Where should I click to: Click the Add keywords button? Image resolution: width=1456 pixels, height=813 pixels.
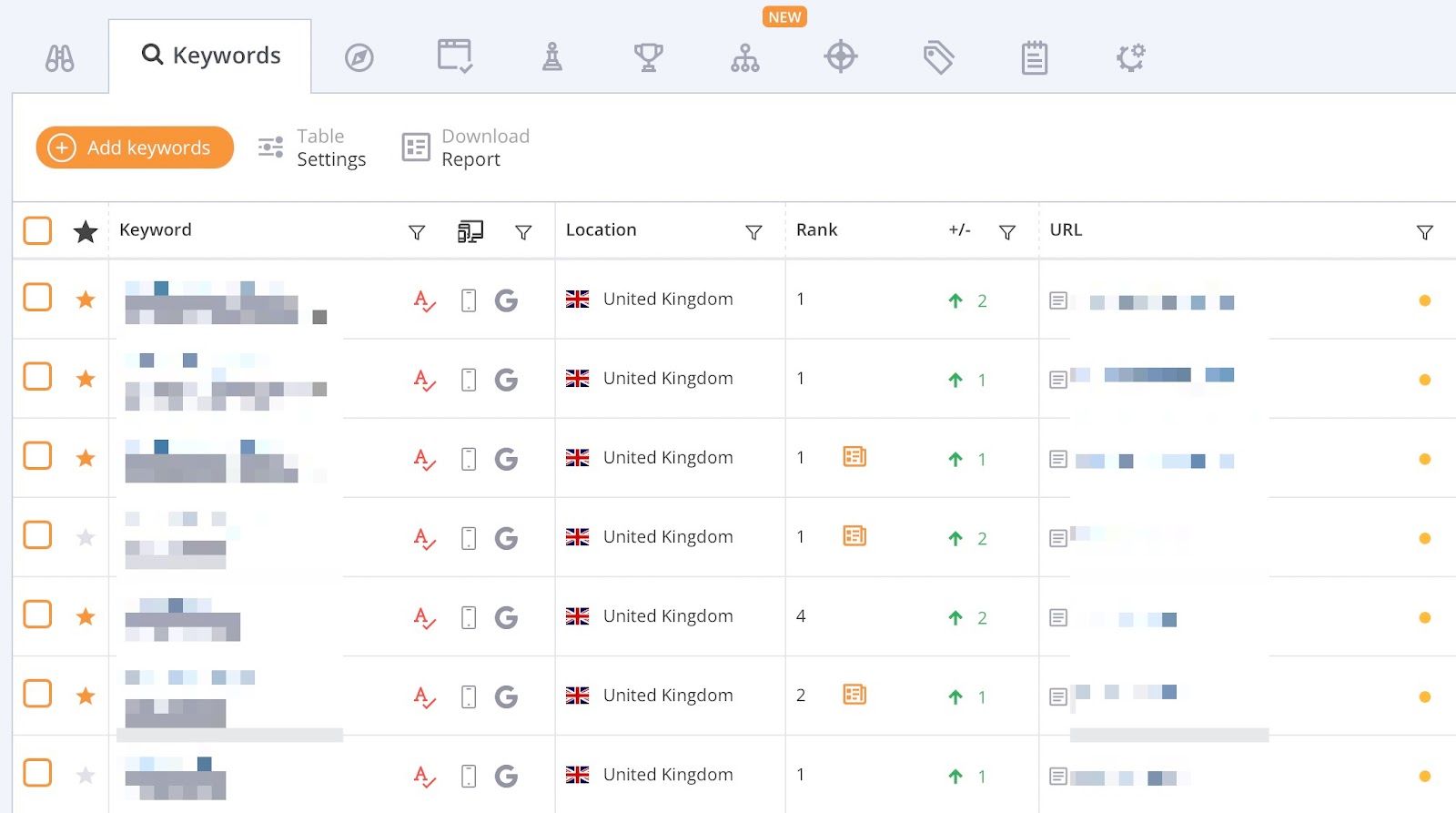(x=135, y=147)
